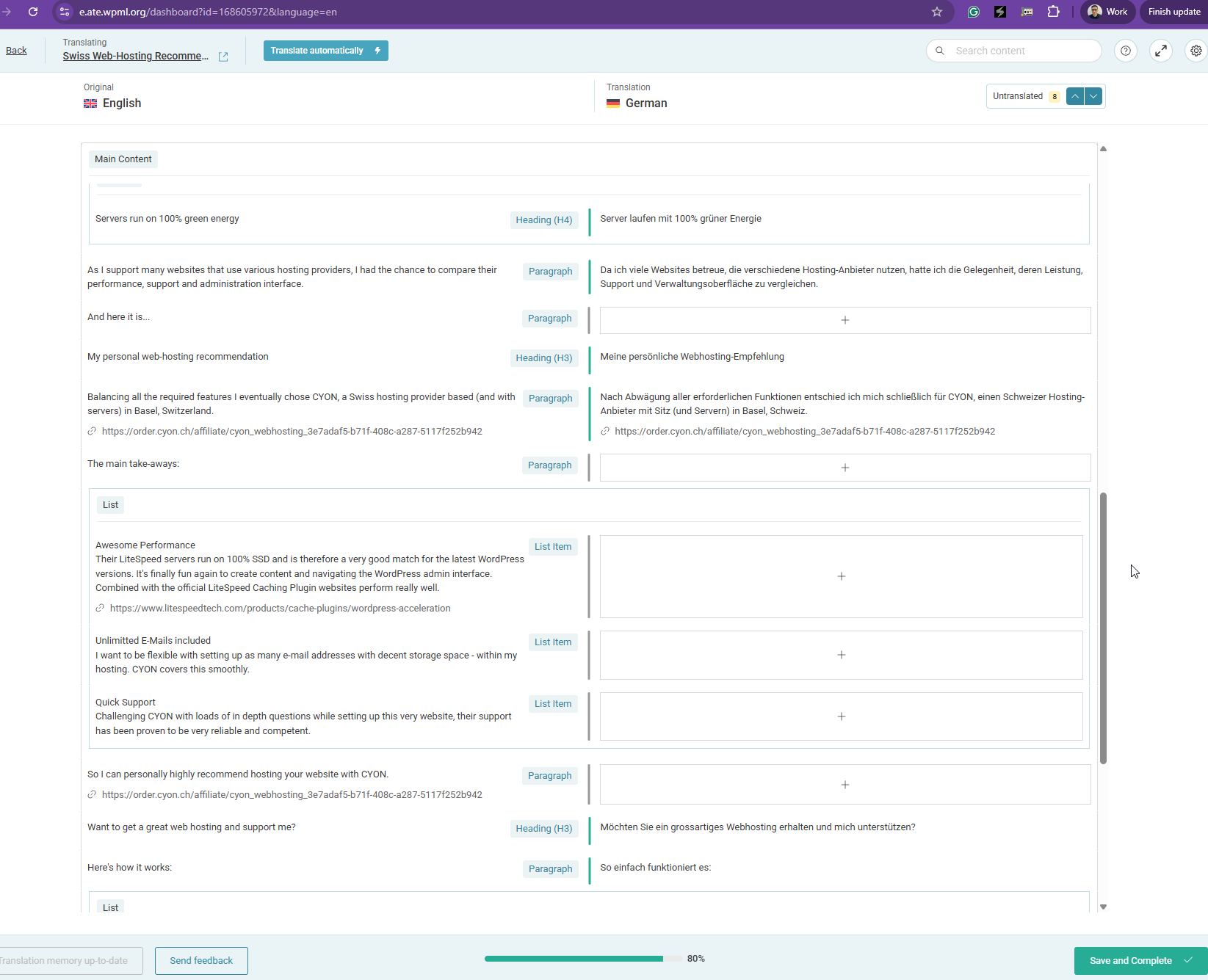Add translation for 'So I can personally' paragraph
The width and height of the screenshot is (1208, 980).
click(x=845, y=785)
